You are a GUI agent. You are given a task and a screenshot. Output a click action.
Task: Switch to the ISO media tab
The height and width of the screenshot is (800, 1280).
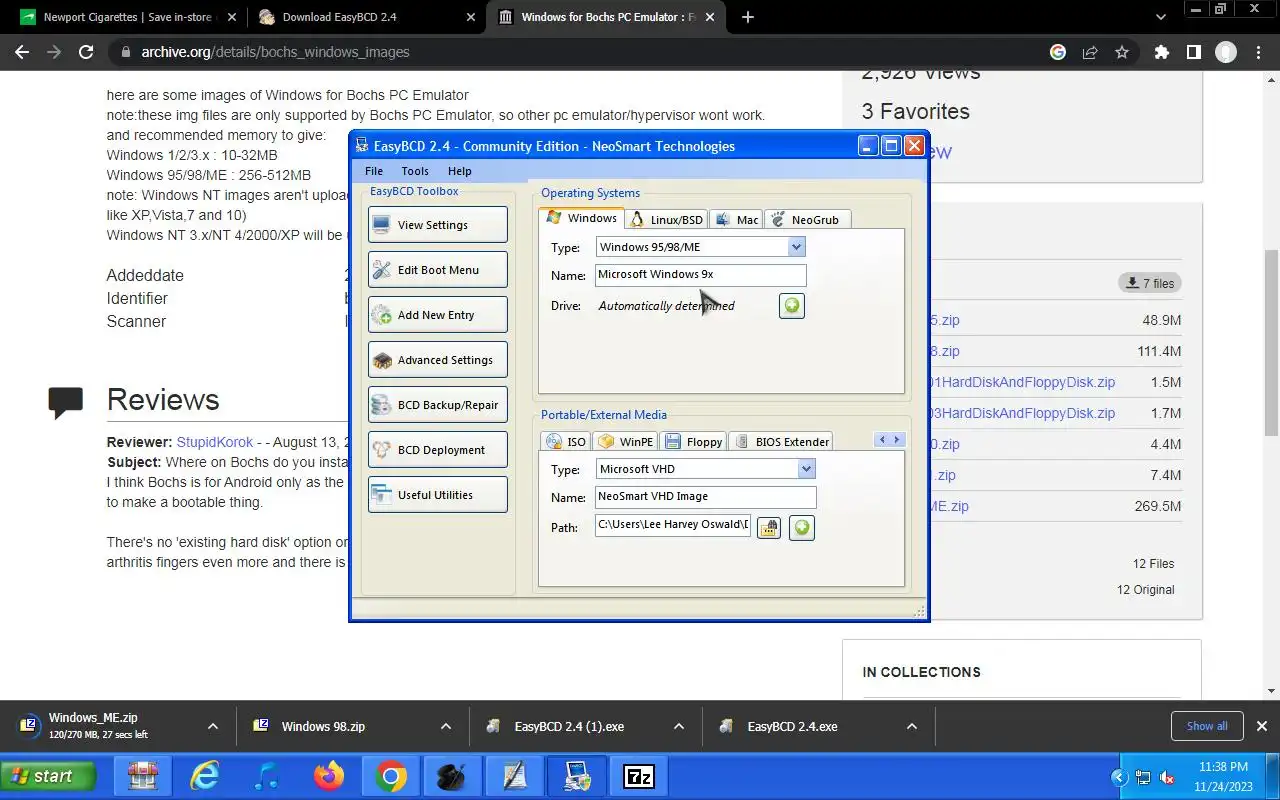tap(566, 441)
